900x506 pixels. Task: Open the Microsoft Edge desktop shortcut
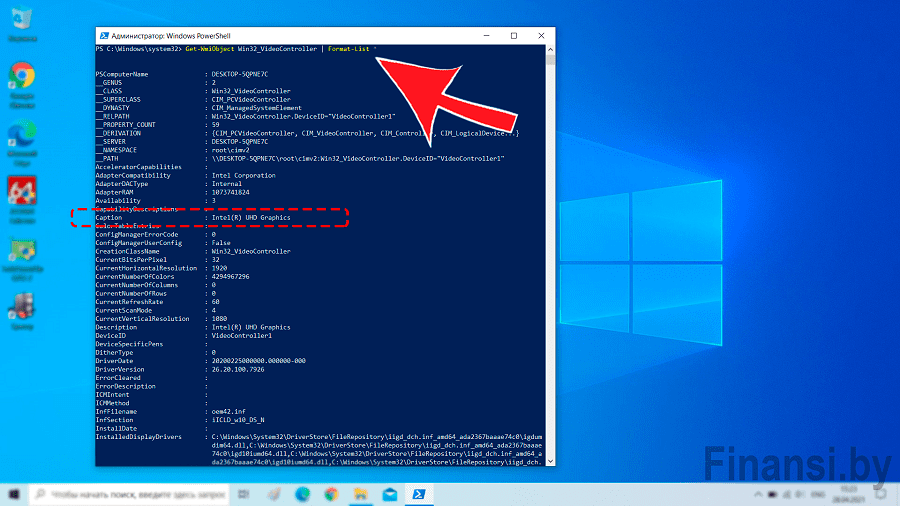pyautogui.click(x=22, y=142)
